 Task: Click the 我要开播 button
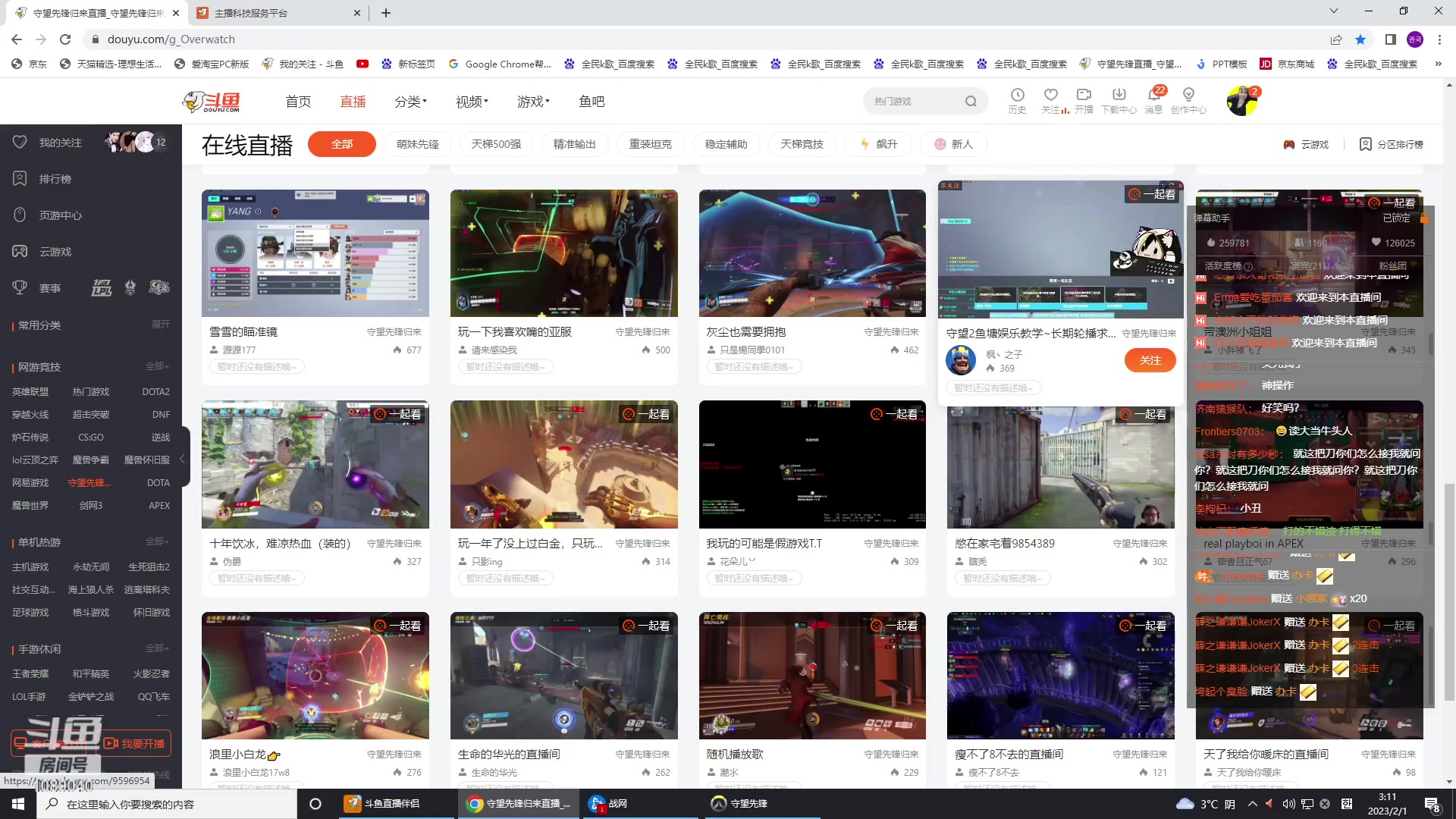point(135,744)
